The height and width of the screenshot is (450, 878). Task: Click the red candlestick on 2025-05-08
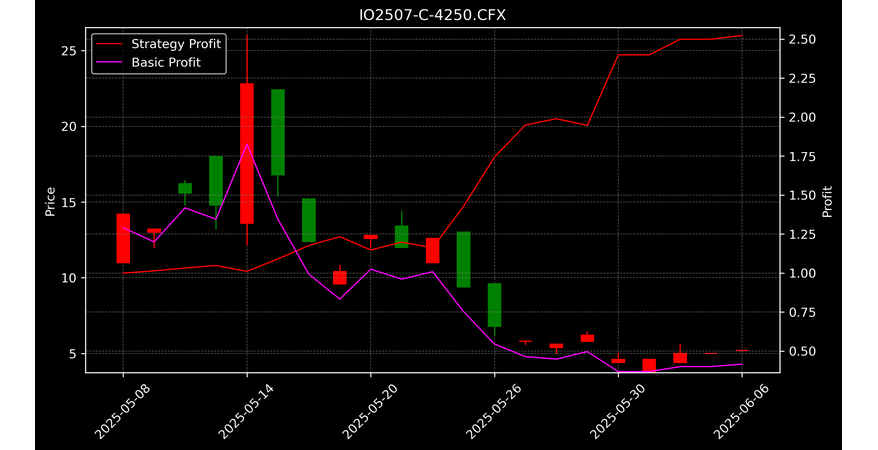tap(123, 238)
